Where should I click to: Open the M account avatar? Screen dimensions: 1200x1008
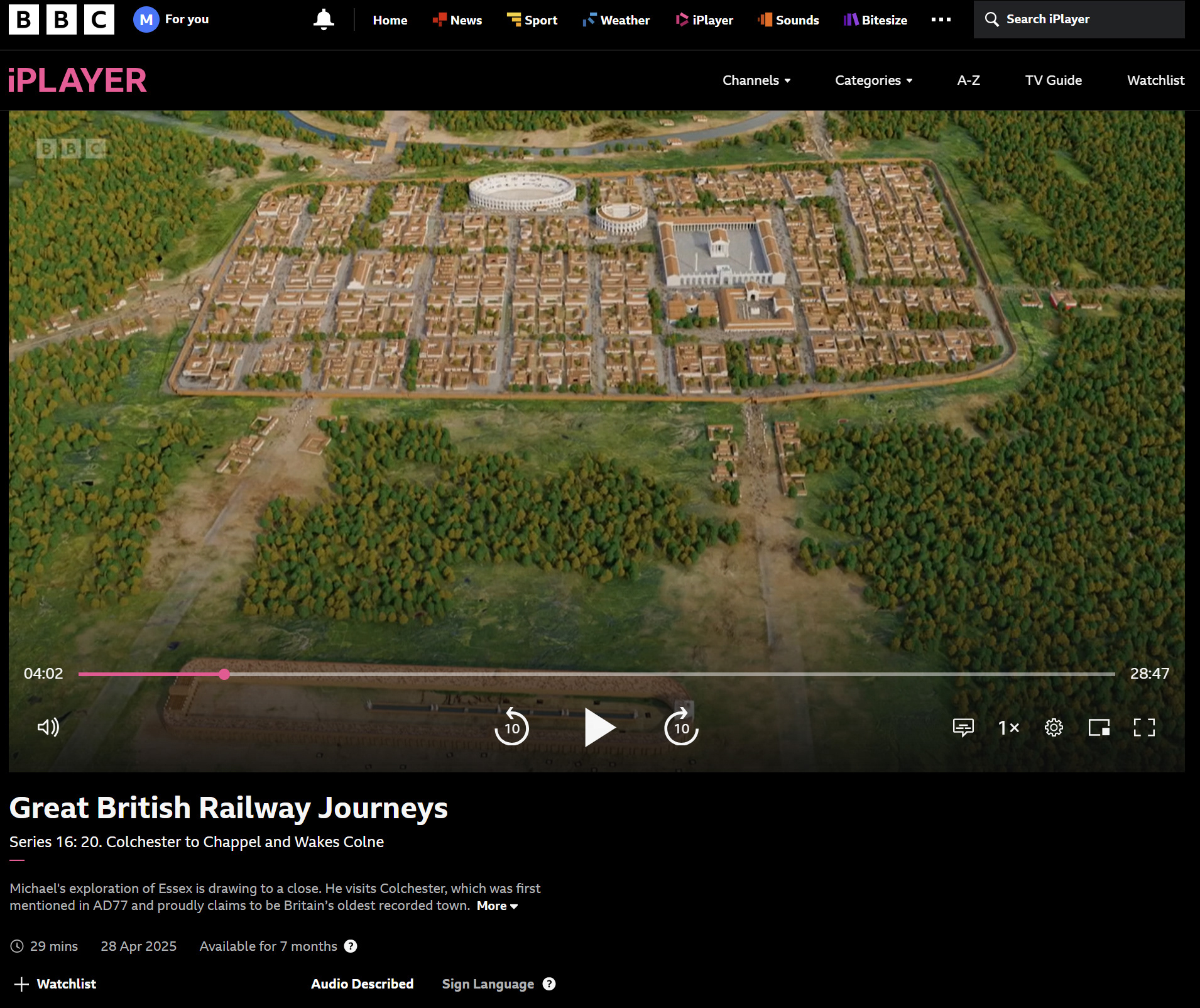(146, 19)
